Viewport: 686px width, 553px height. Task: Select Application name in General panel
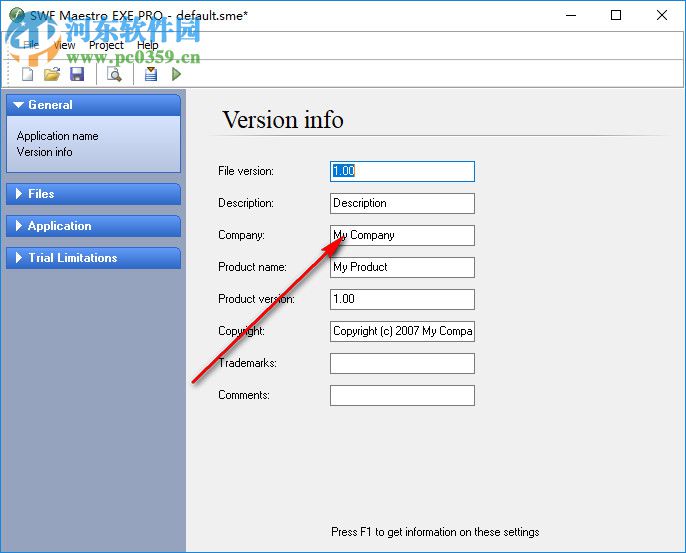click(x=57, y=136)
